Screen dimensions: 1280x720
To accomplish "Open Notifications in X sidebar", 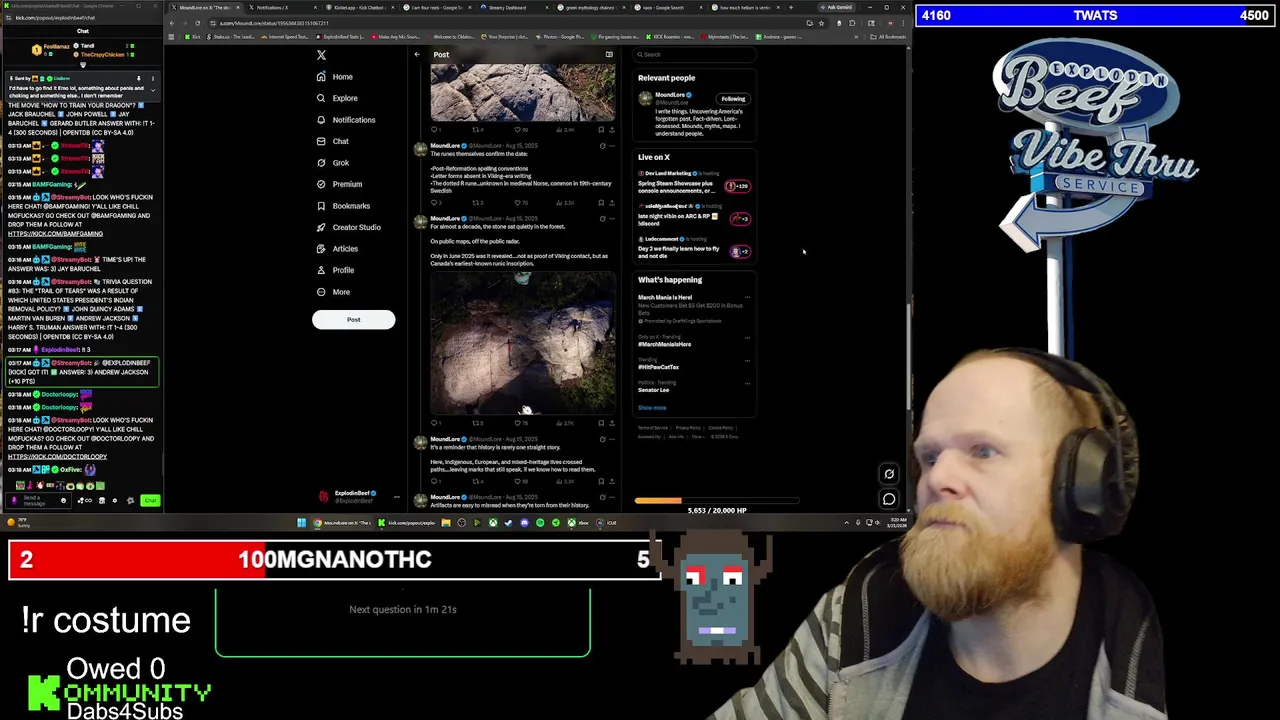I will (x=346, y=120).
